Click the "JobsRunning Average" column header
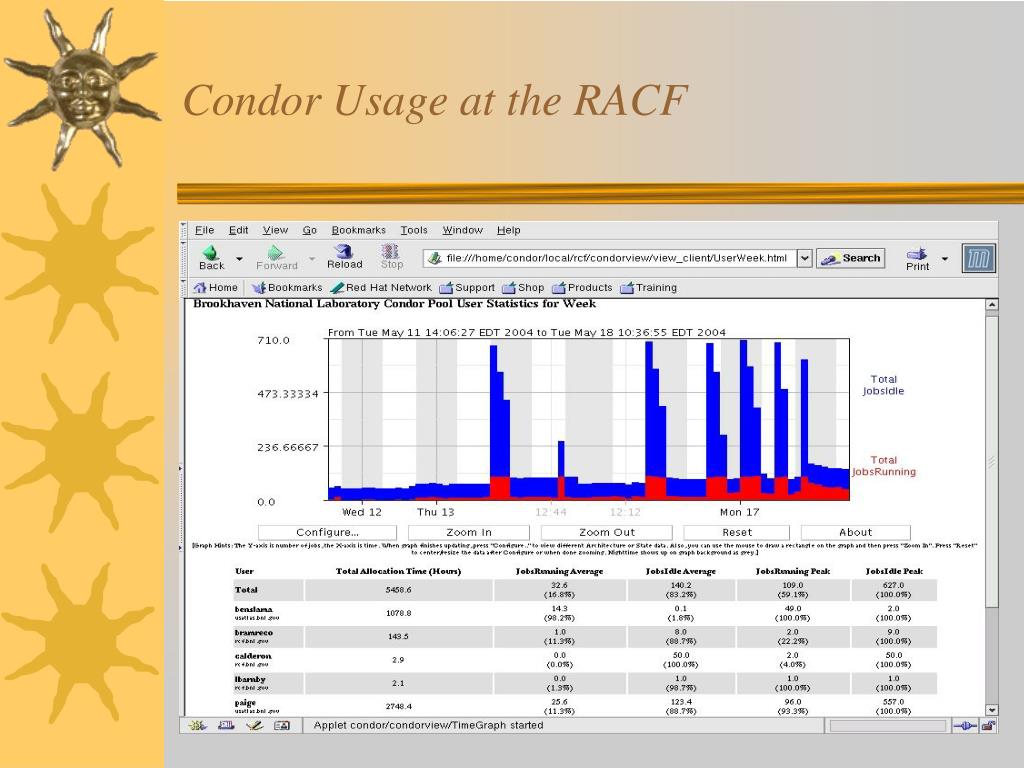Screen dimensions: 1024x768 (560, 571)
